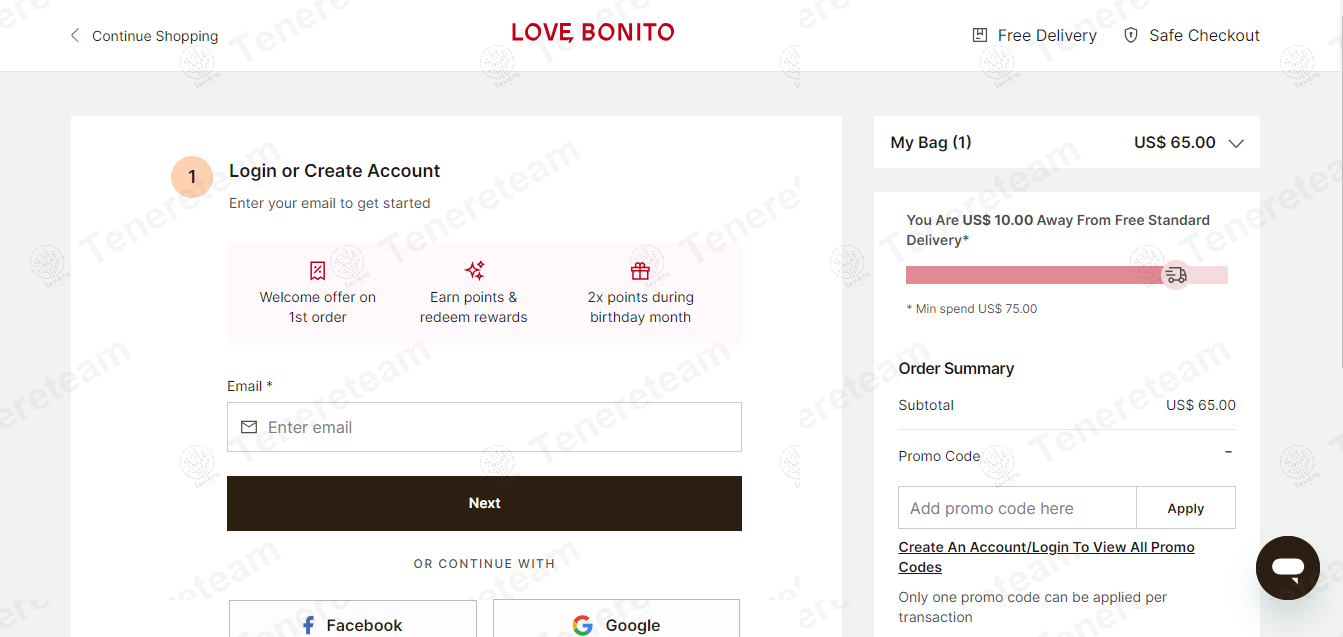Click the Free Delivery package icon
The height and width of the screenshot is (637, 1343).
tap(980, 35)
